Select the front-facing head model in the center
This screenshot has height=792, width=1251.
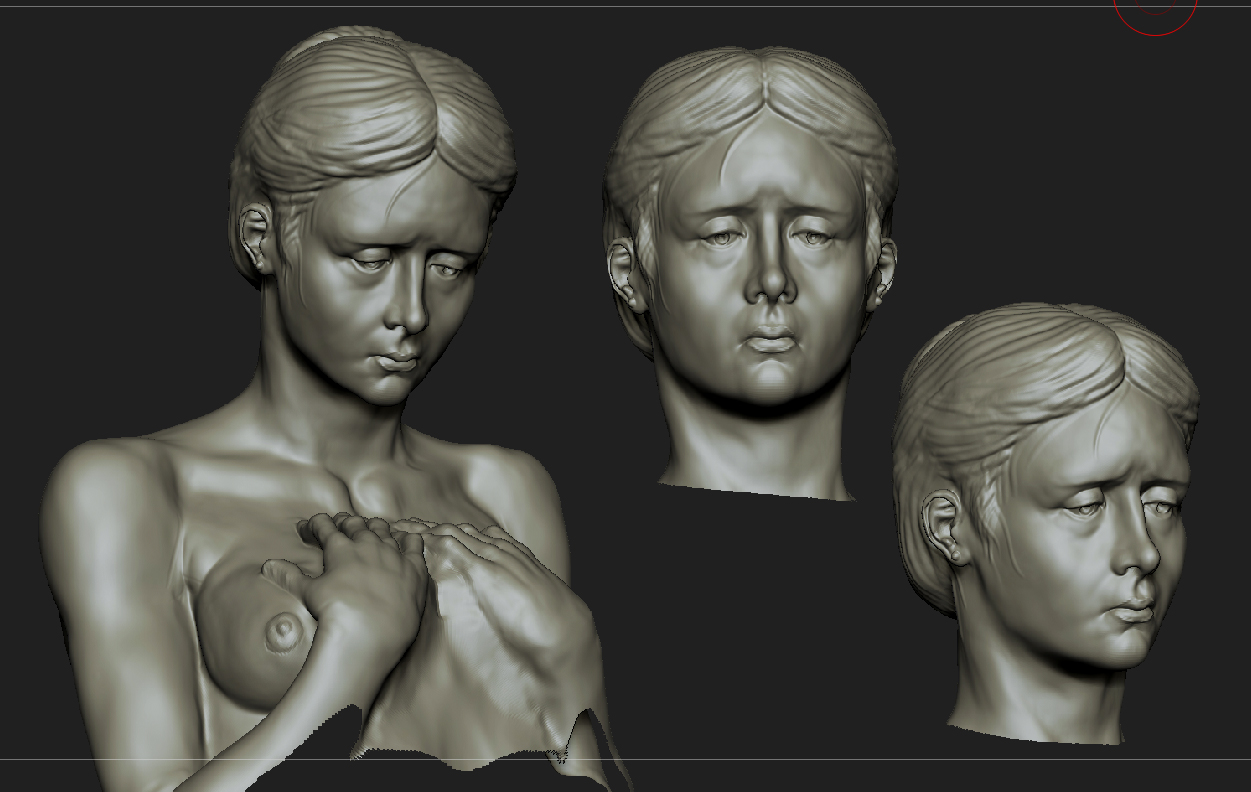752,275
